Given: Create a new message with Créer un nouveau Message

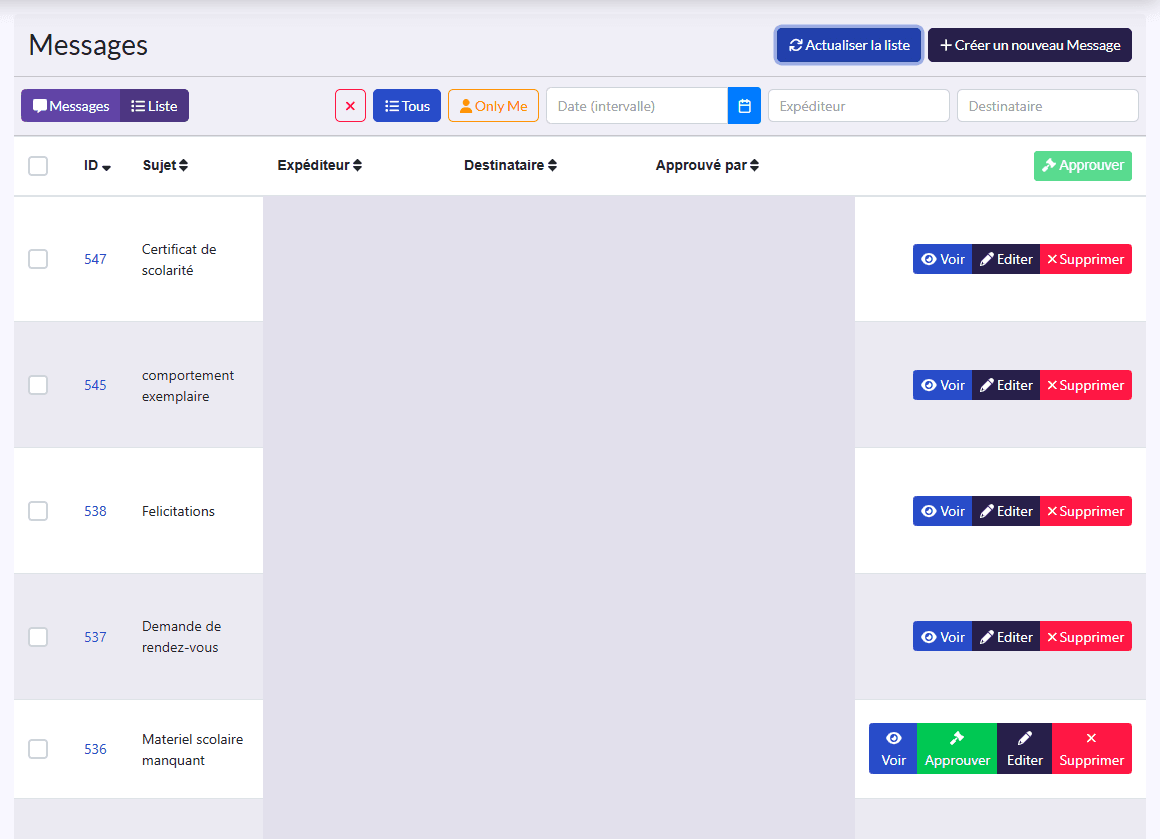Looking at the screenshot, I should pos(1030,45).
